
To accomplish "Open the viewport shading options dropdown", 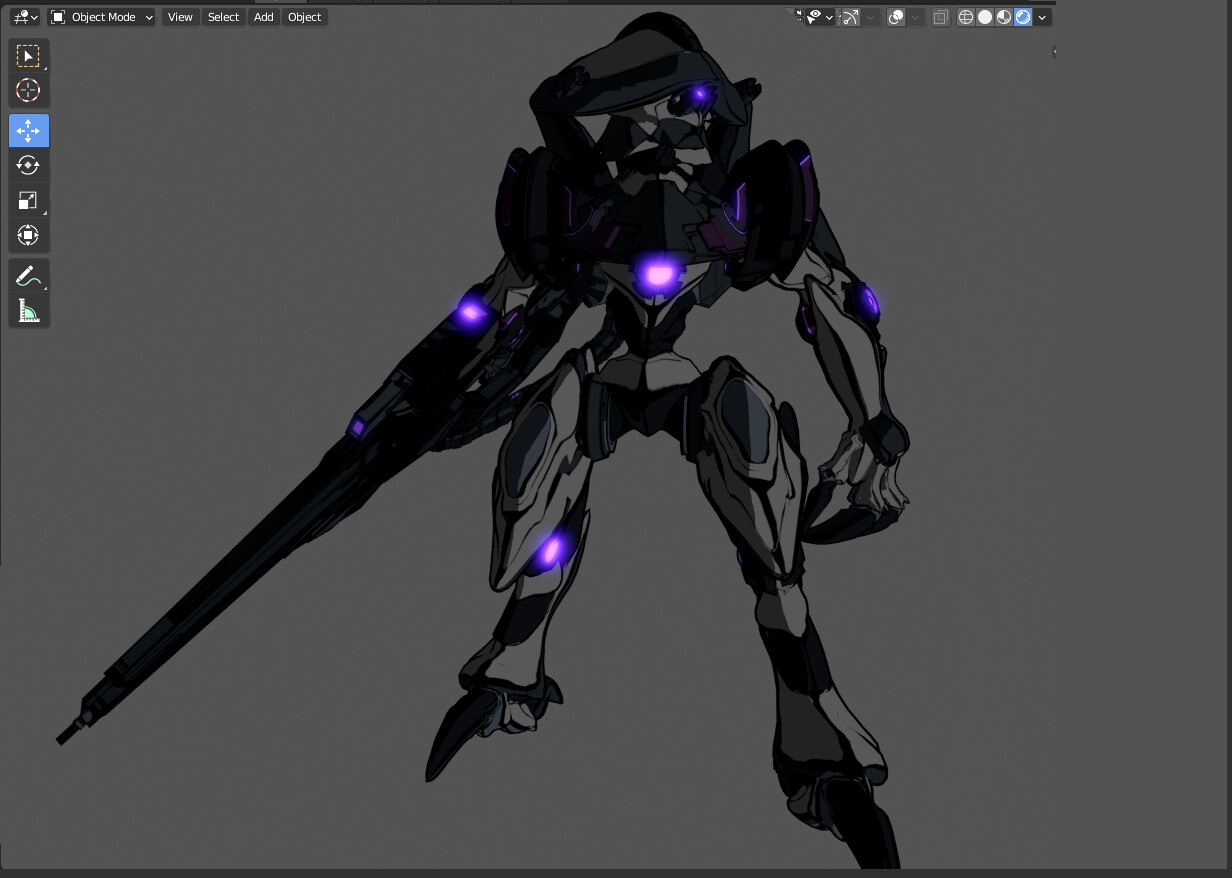I will tap(1042, 17).
